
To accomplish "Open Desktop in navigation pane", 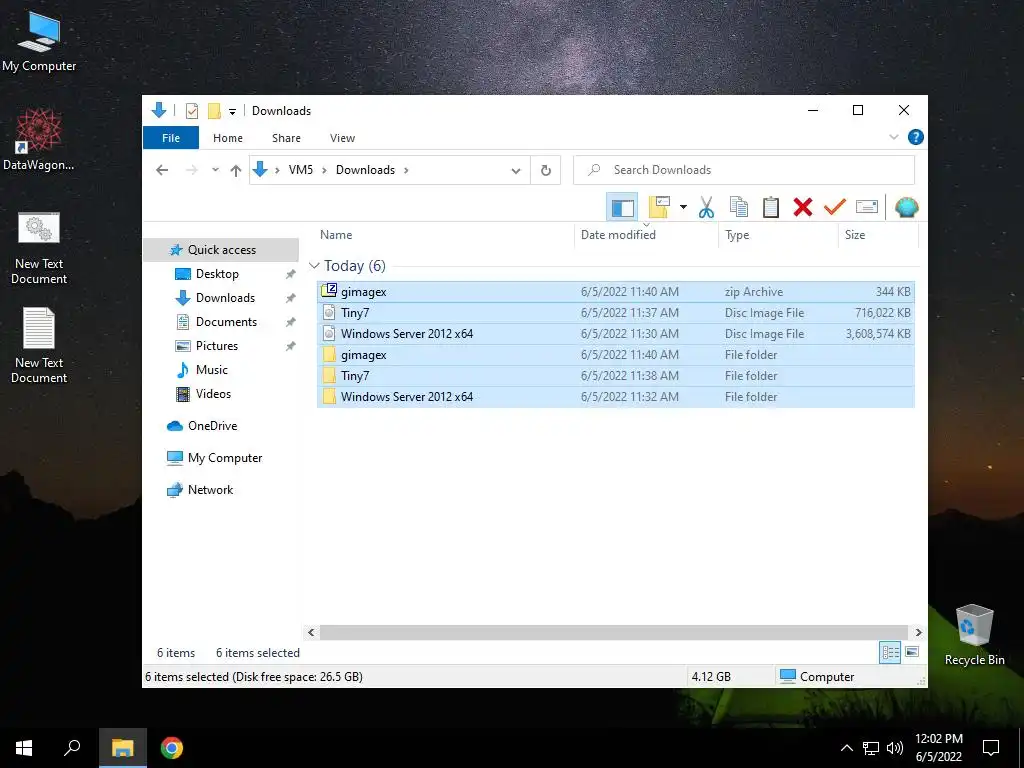I will [217, 274].
